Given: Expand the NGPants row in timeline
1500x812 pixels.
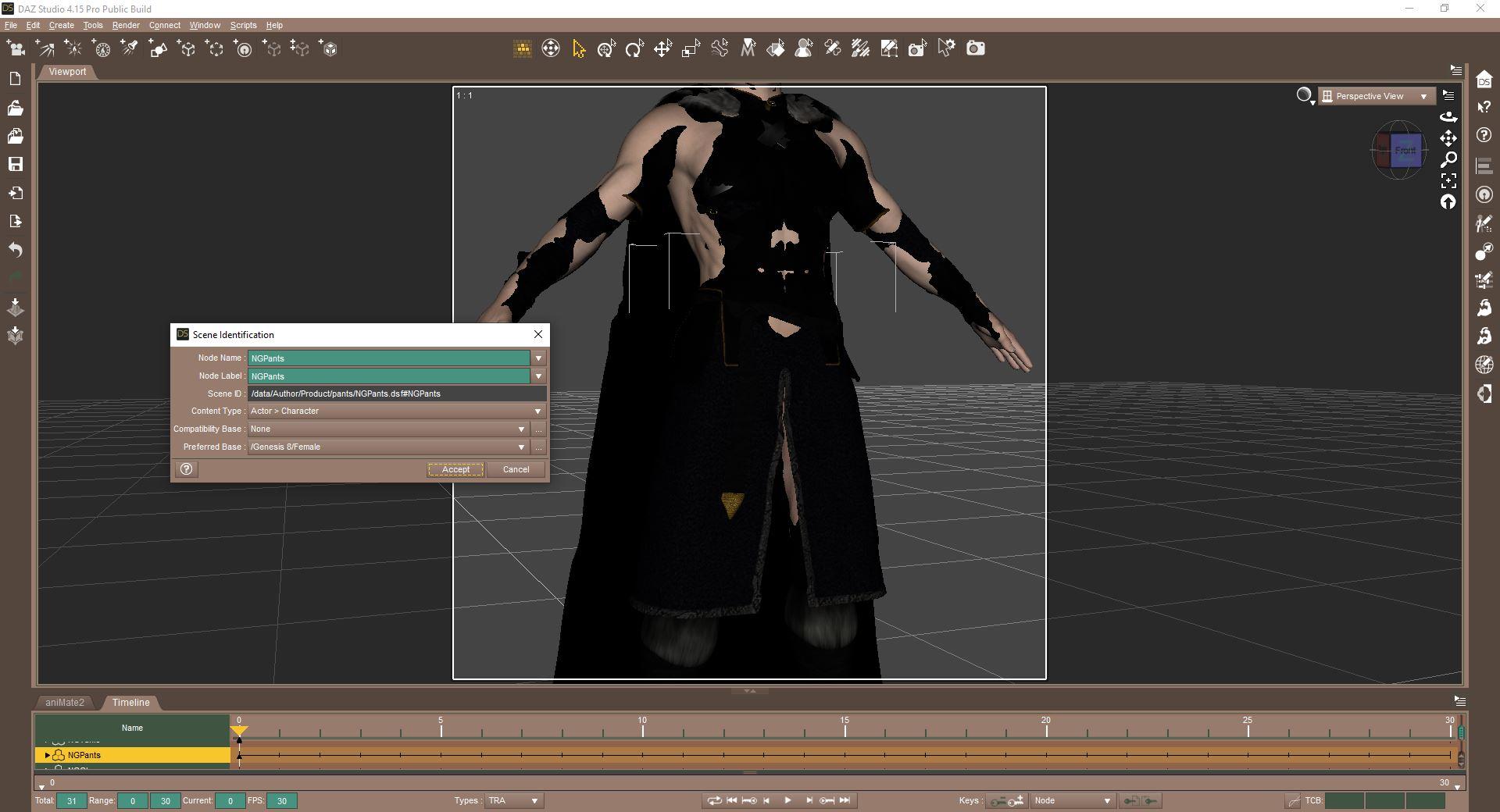Looking at the screenshot, I should click(x=48, y=756).
